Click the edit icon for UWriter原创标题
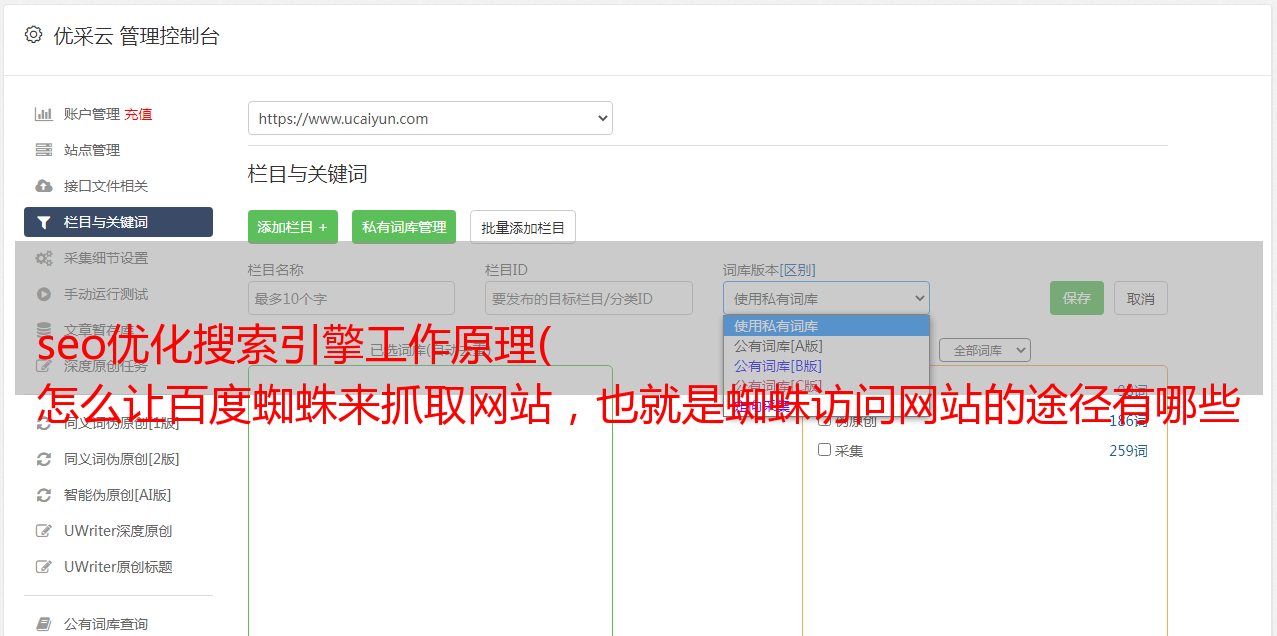This screenshot has width=1277, height=636. pyautogui.click(x=44, y=567)
